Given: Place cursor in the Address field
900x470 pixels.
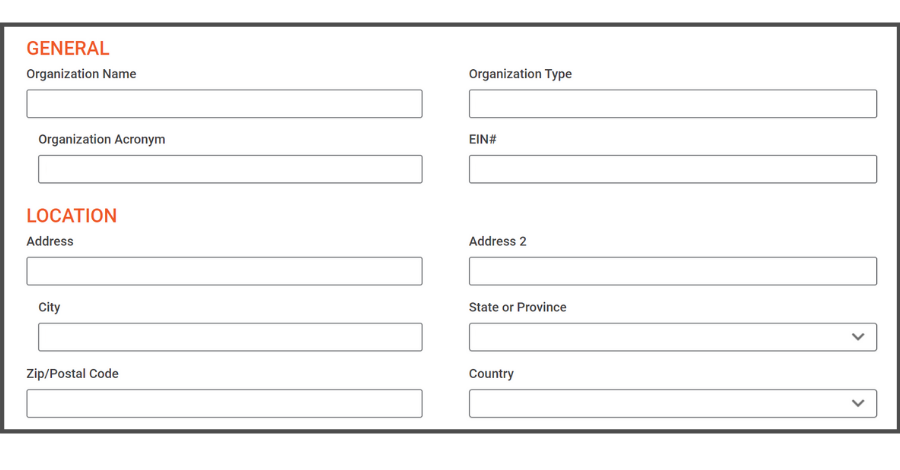Looking at the screenshot, I should coord(224,271).
